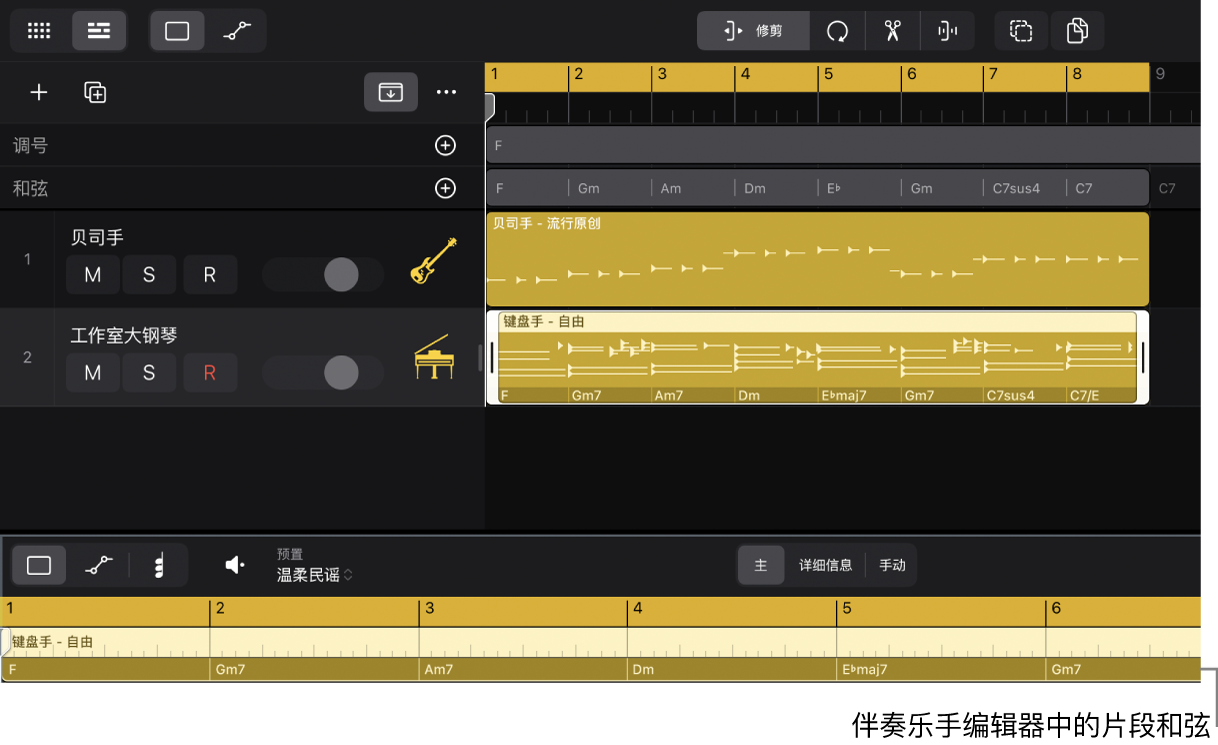Add a chord on 和弦 row

445,188
